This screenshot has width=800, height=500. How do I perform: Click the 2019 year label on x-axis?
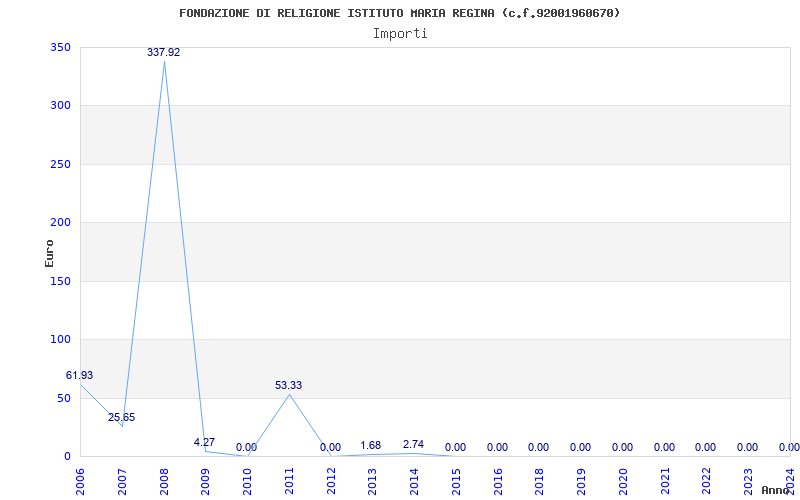point(582,482)
